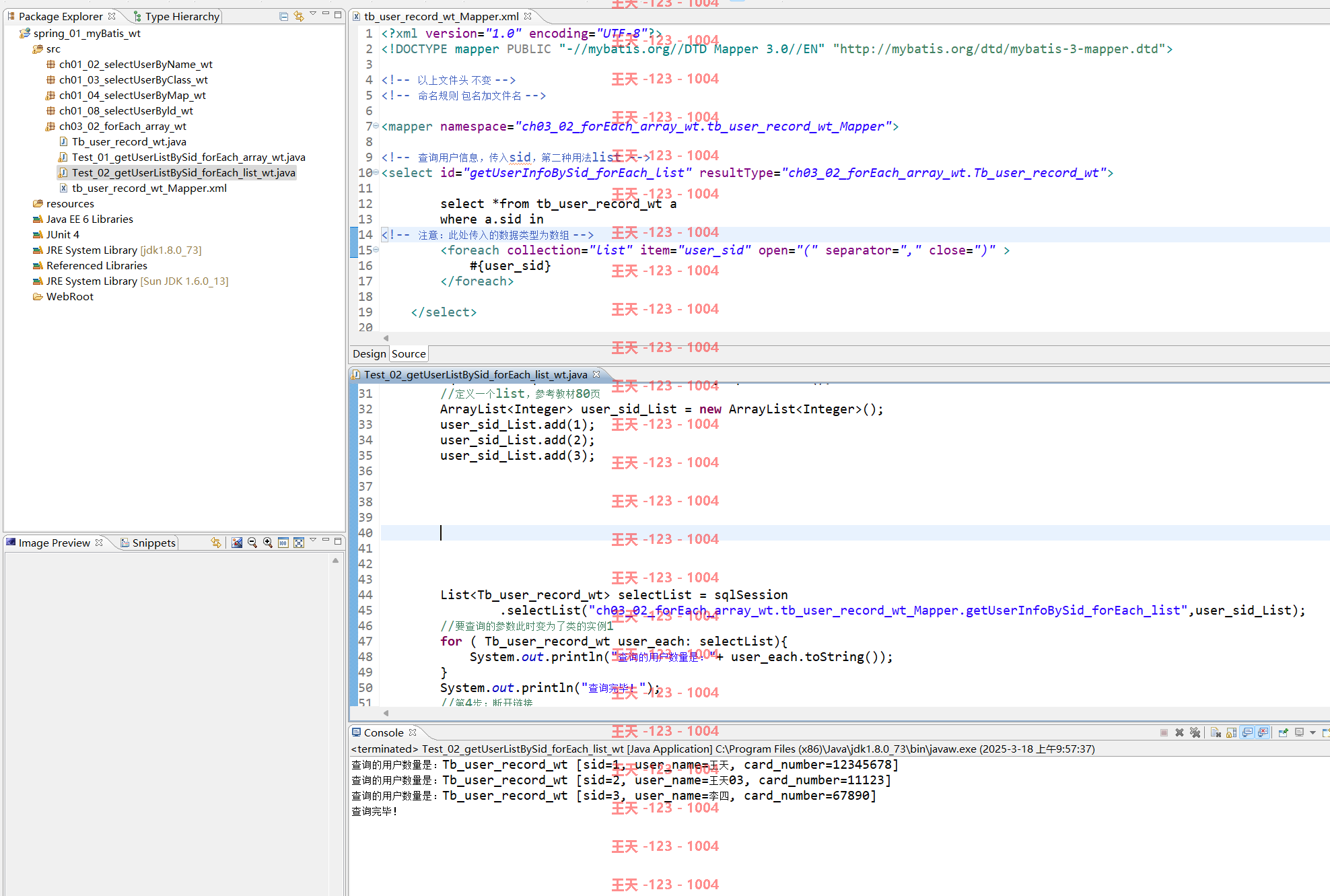Toggle show console on standard error change
1330x896 pixels.
point(1263,732)
